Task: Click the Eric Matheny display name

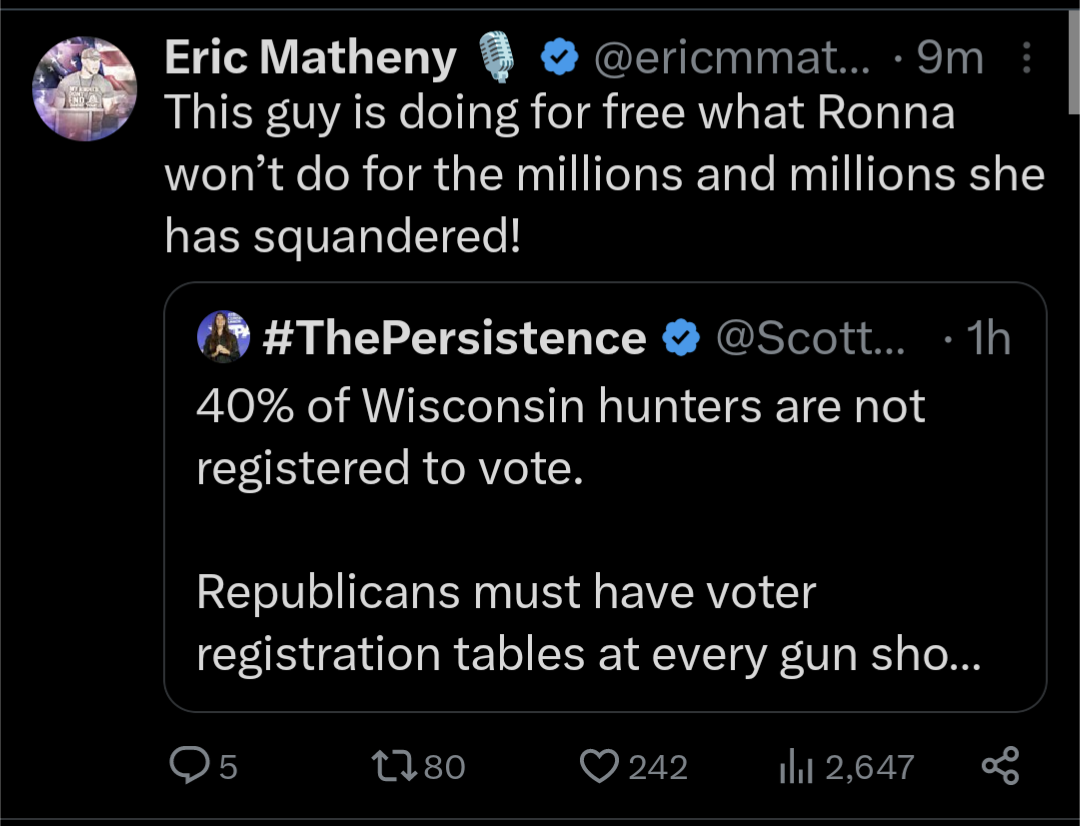Action: coord(310,59)
